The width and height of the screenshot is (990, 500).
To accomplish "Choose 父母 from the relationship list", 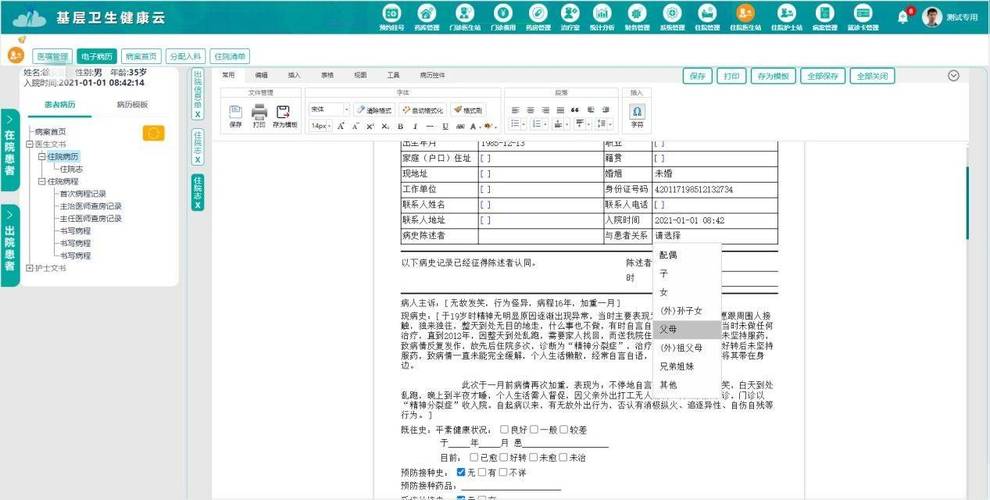I will (687, 330).
